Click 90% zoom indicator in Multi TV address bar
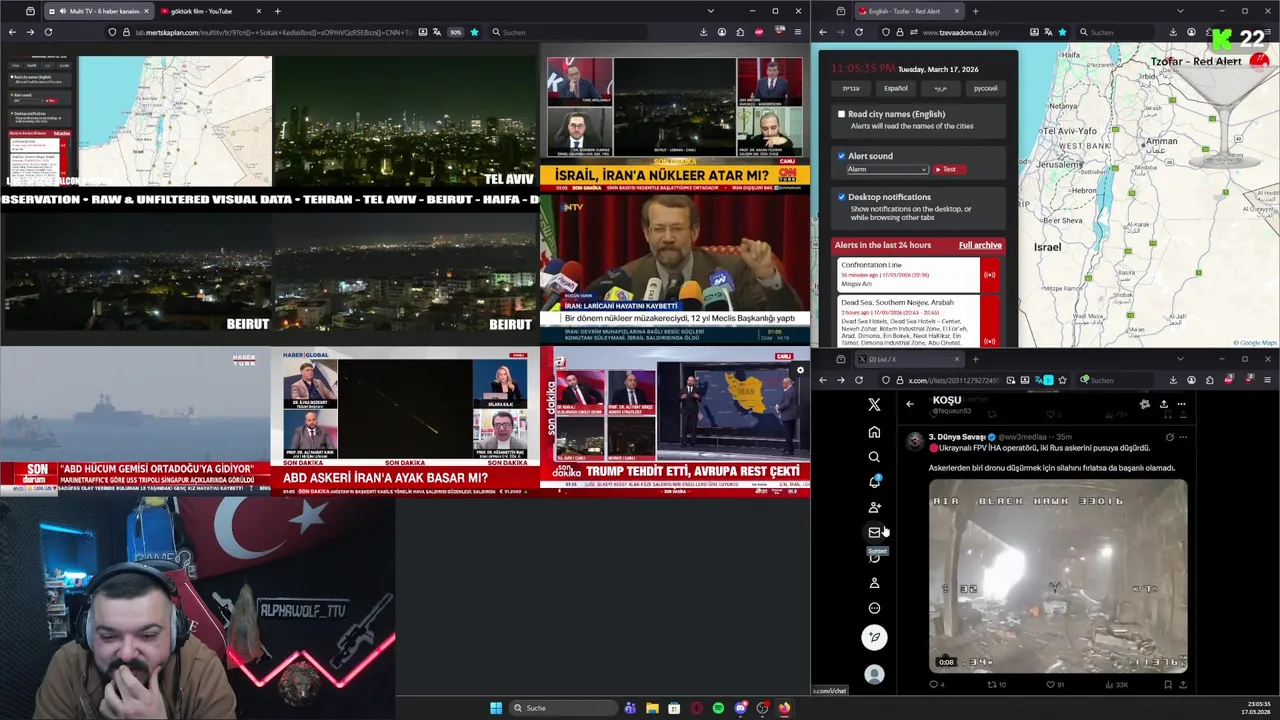 (x=455, y=32)
